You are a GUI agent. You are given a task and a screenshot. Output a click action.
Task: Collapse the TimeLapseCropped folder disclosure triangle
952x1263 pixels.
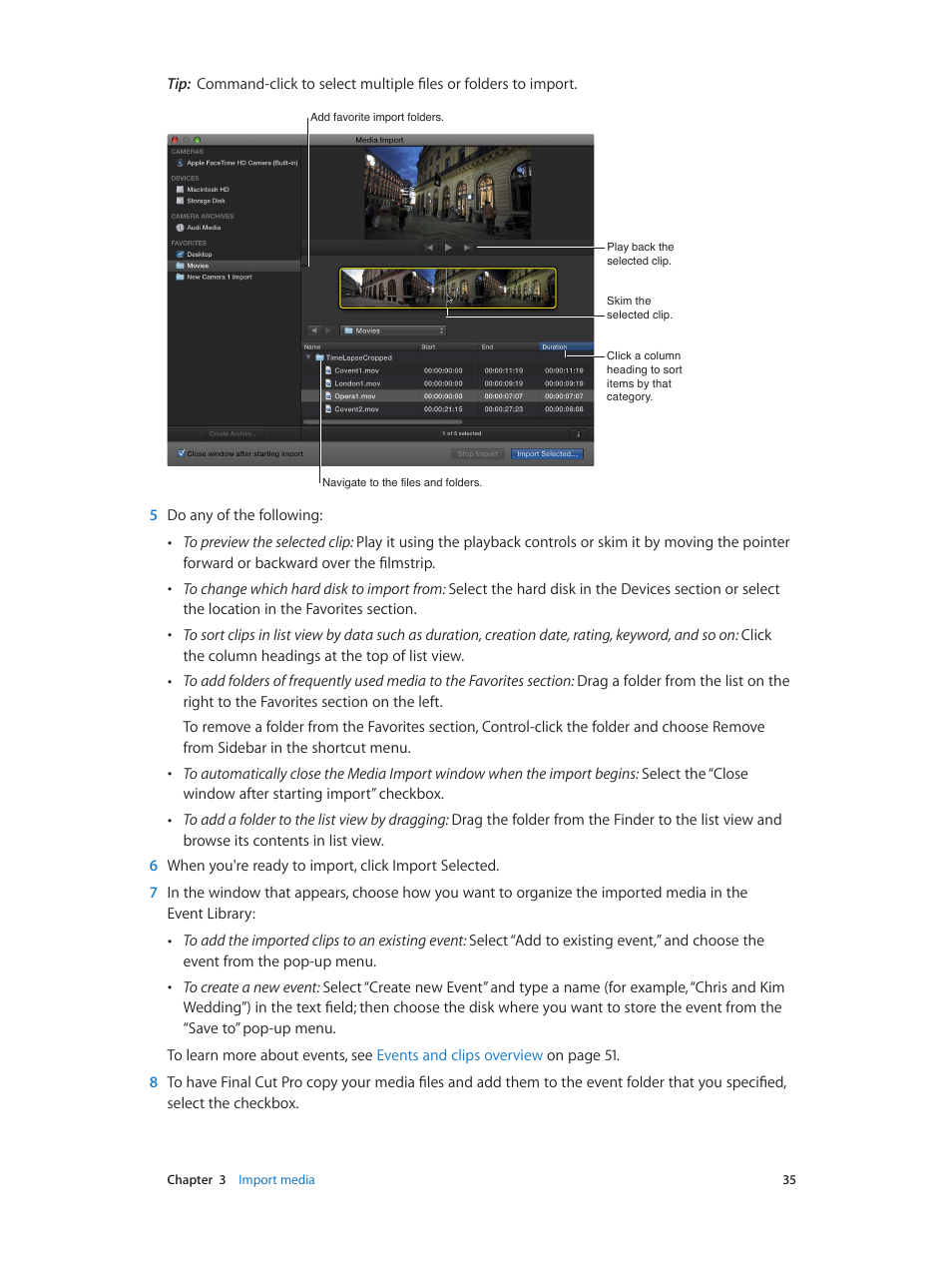point(306,357)
